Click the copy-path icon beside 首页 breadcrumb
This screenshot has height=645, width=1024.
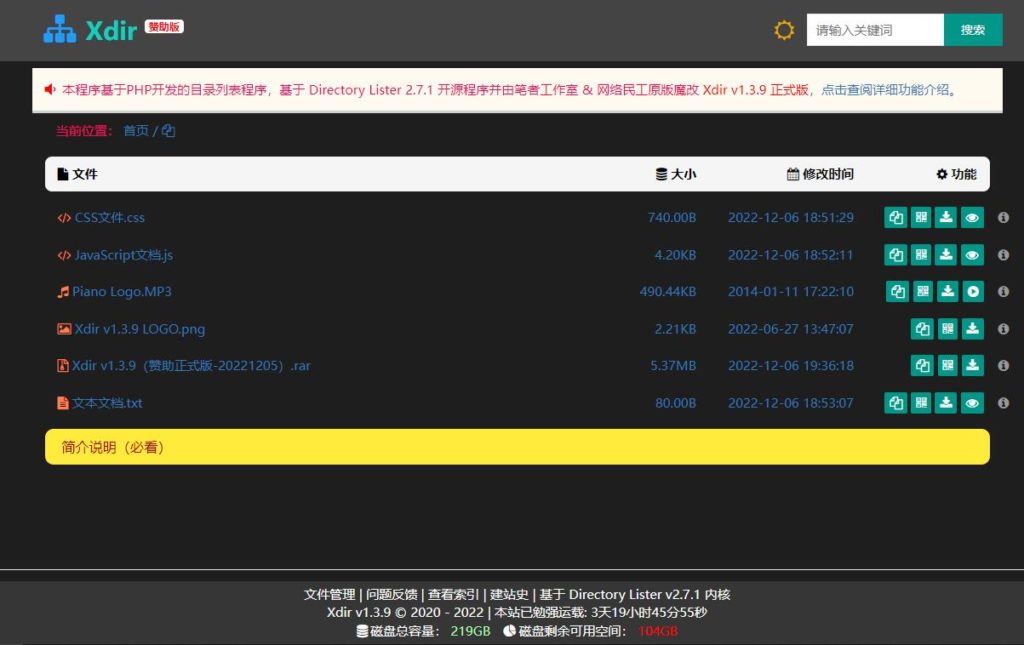click(168, 131)
